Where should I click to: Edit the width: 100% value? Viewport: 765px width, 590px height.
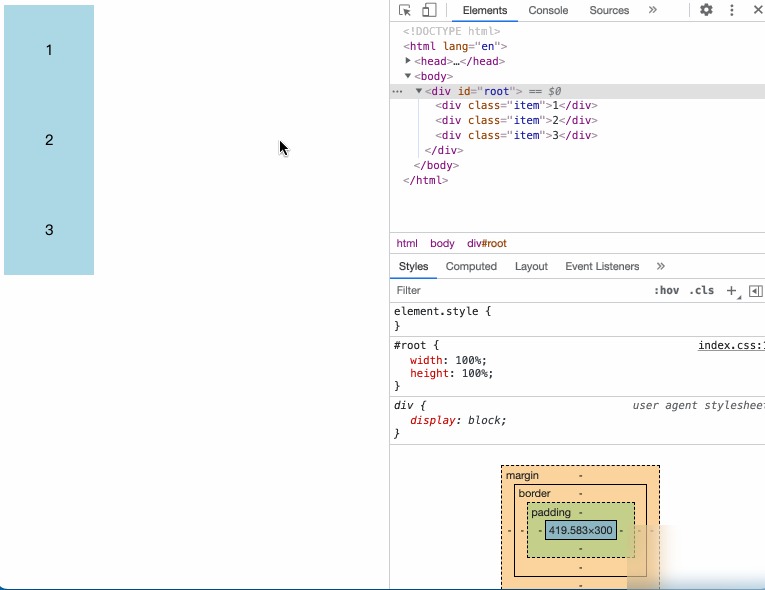(x=469, y=360)
